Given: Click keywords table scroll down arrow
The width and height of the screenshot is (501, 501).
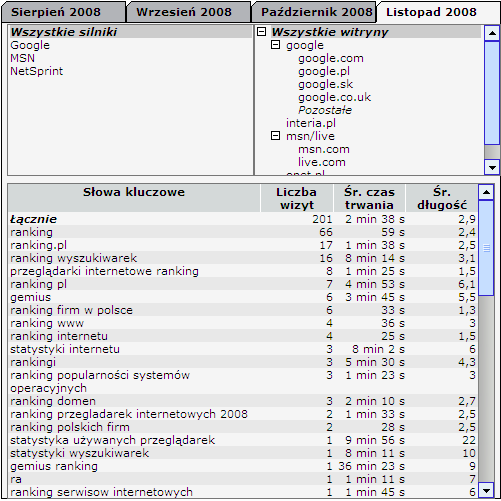Looking at the screenshot, I should point(486,490).
